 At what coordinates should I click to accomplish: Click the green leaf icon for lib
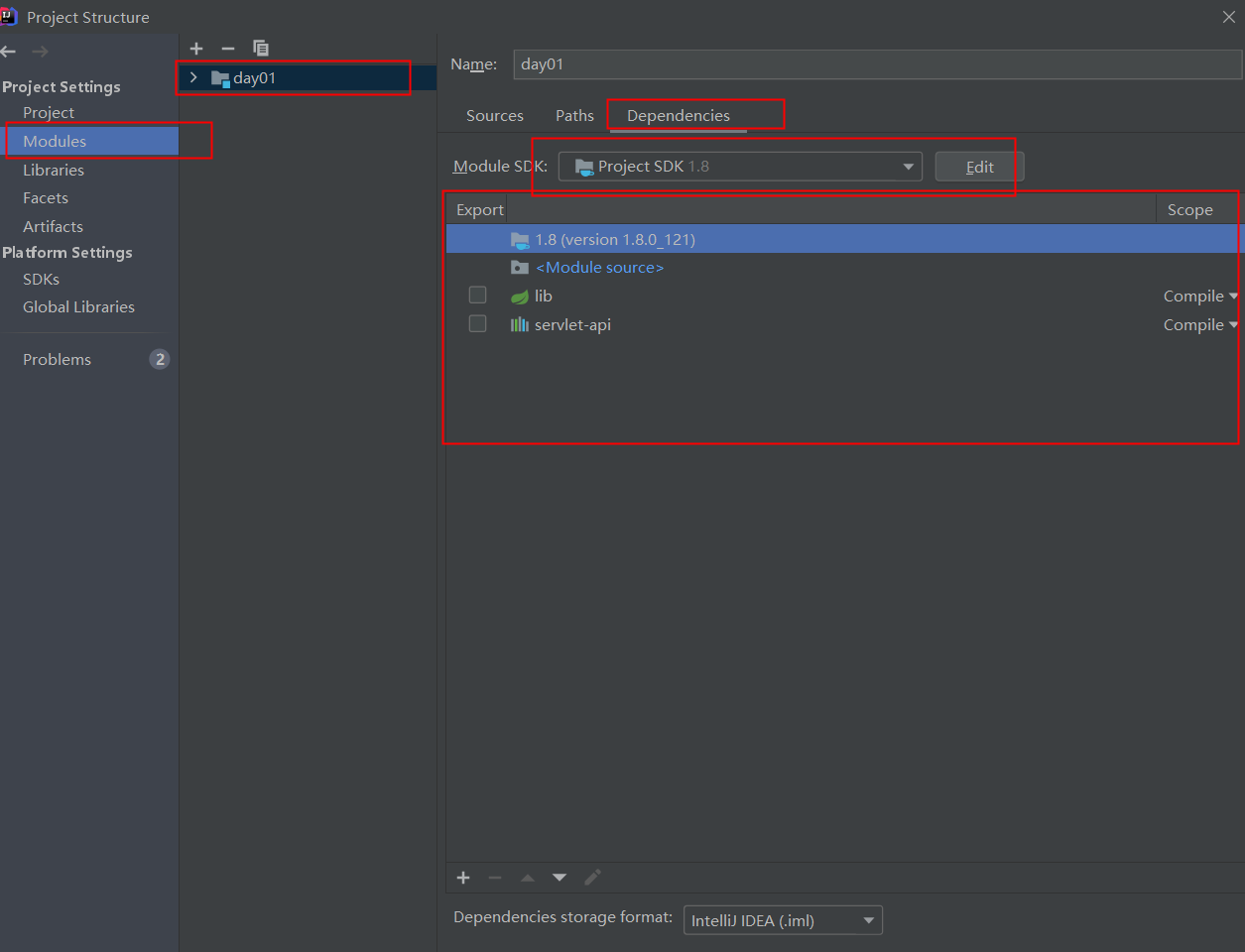point(520,297)
